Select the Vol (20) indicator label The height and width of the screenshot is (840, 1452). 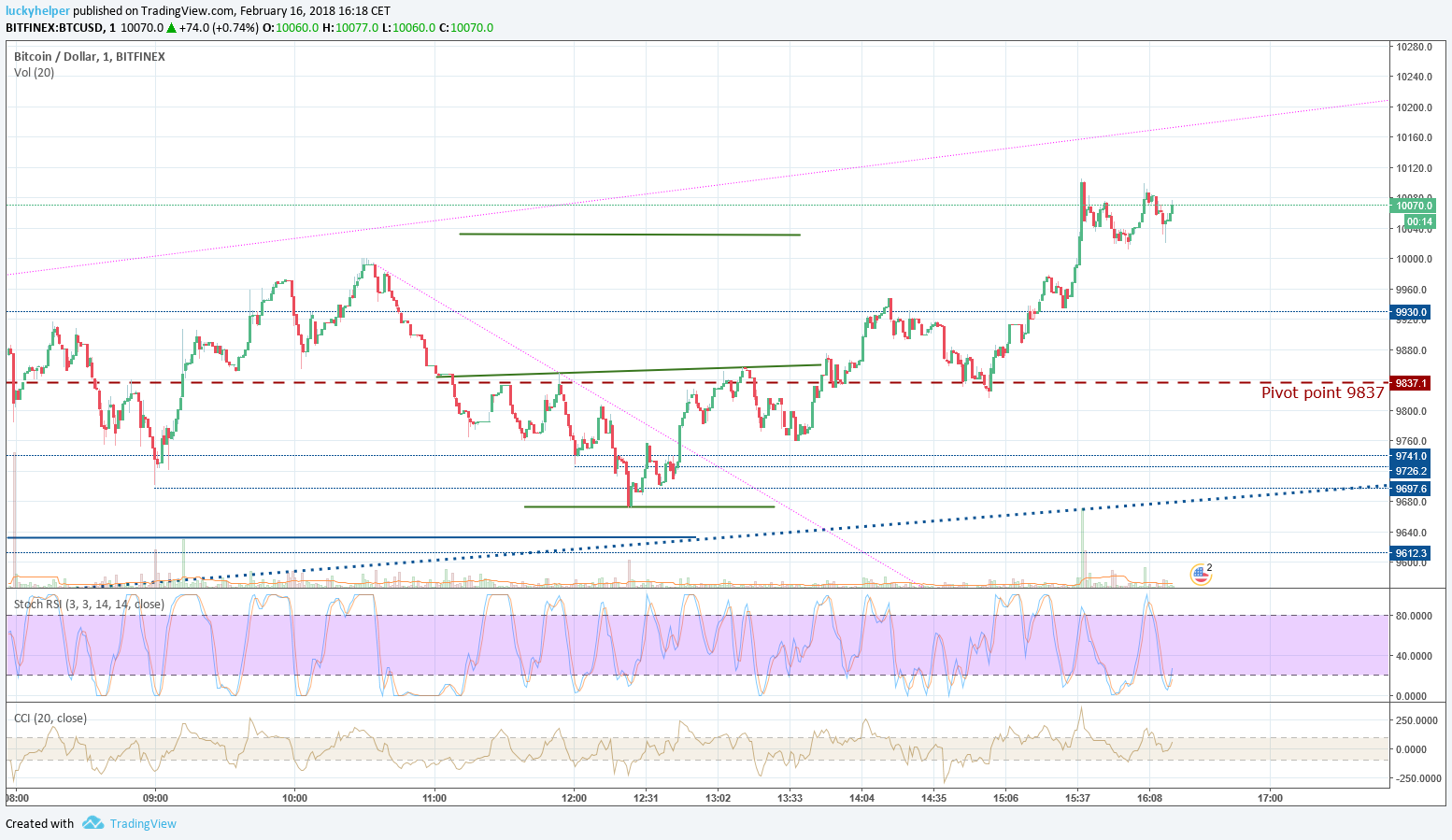[x=35, y=73]
